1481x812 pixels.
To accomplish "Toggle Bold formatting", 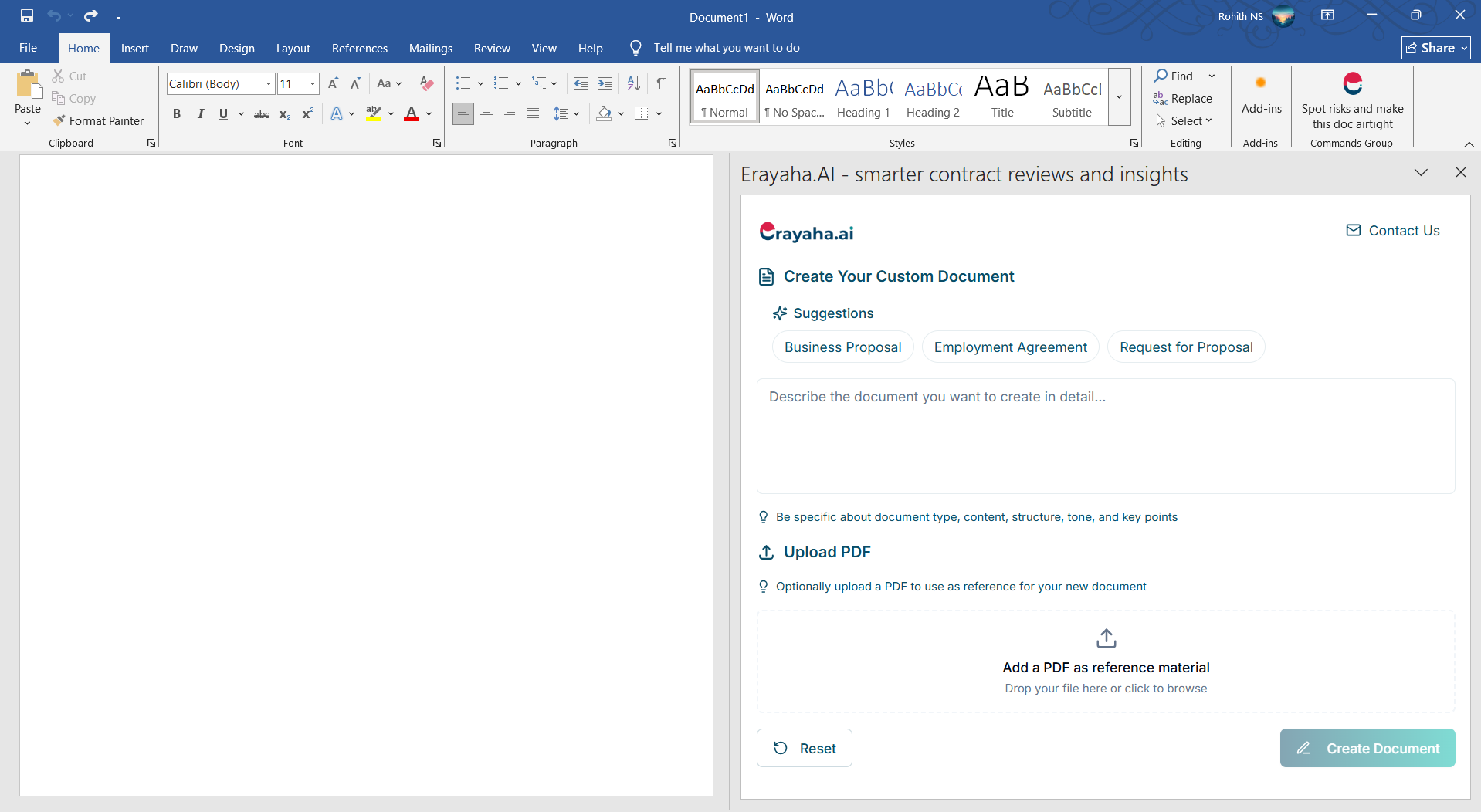I will coord(177,114).
